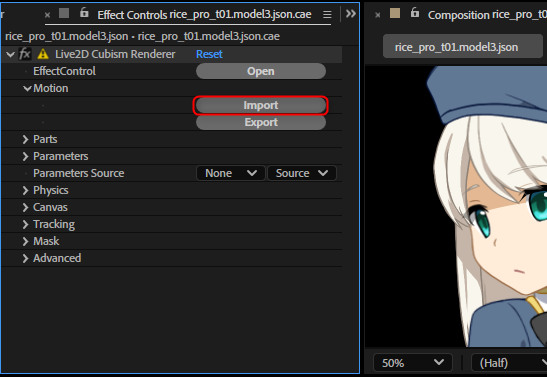The height and width of the screenshot is (377, 547).
Task: Open the Source dropdown menu
Action: 301,173
